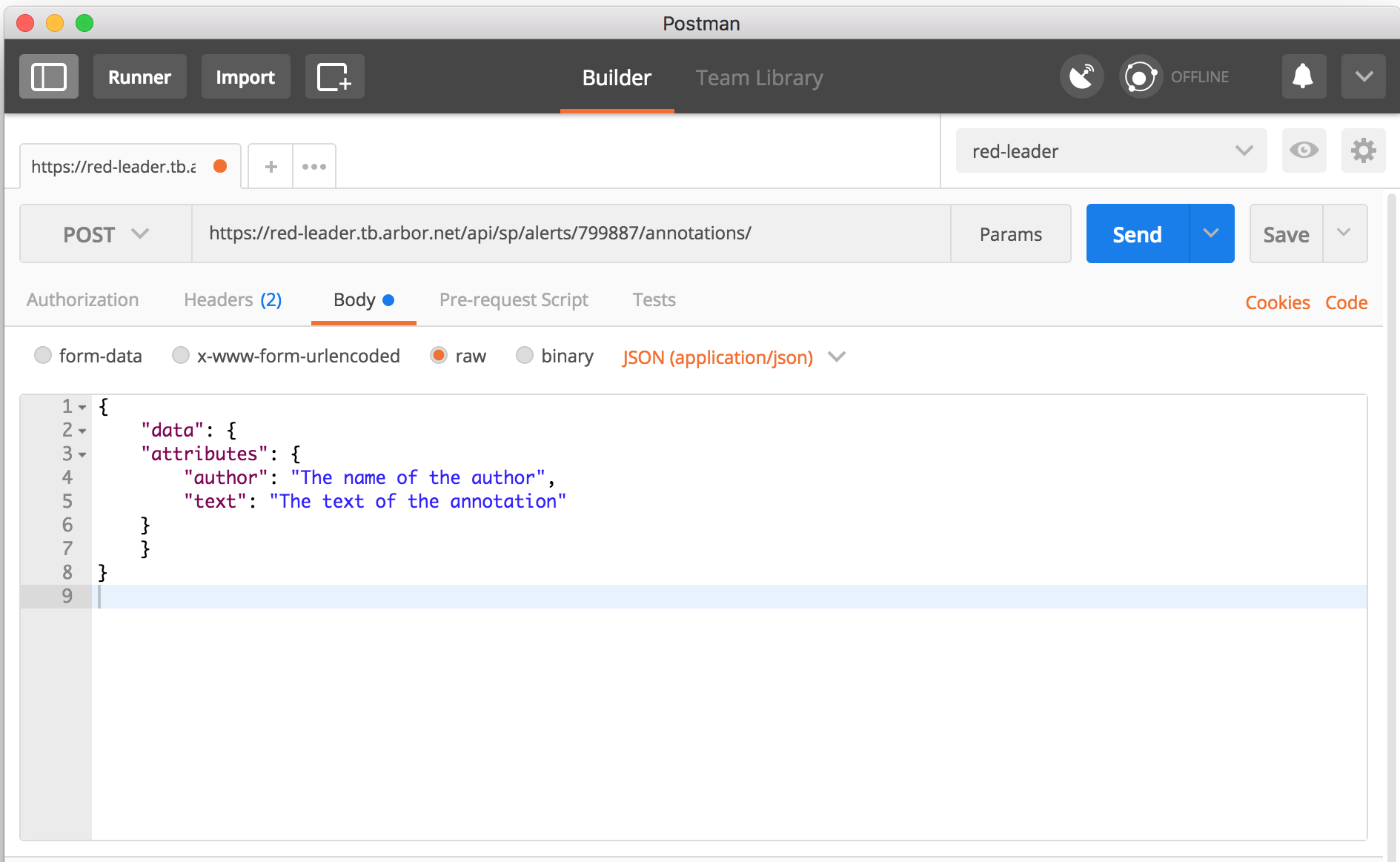Viewport: 1400px width, 862px height.
Task: Collapse the "attributes" fold arrow on line 3
Action: [x=82, y=455]
